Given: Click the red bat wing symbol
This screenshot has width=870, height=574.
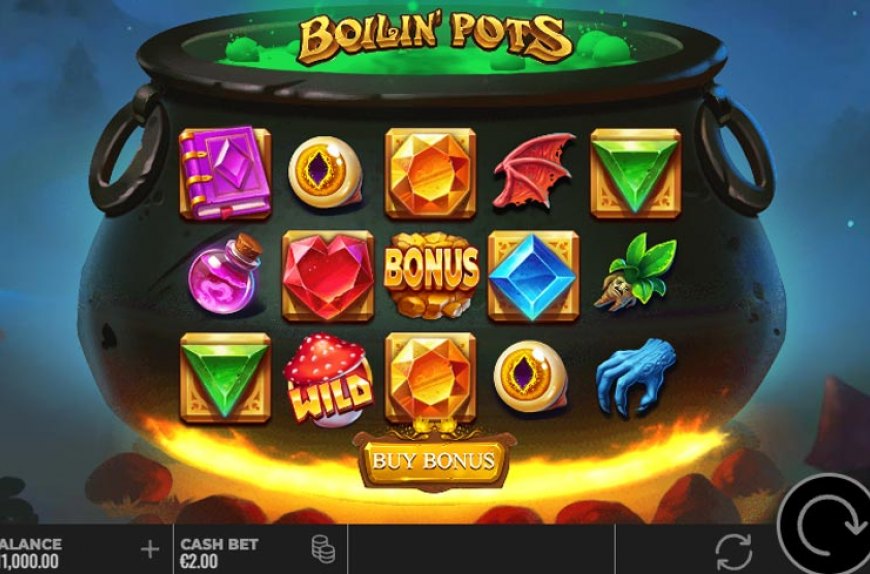Looking at the screenshot, I should point(533,171).
